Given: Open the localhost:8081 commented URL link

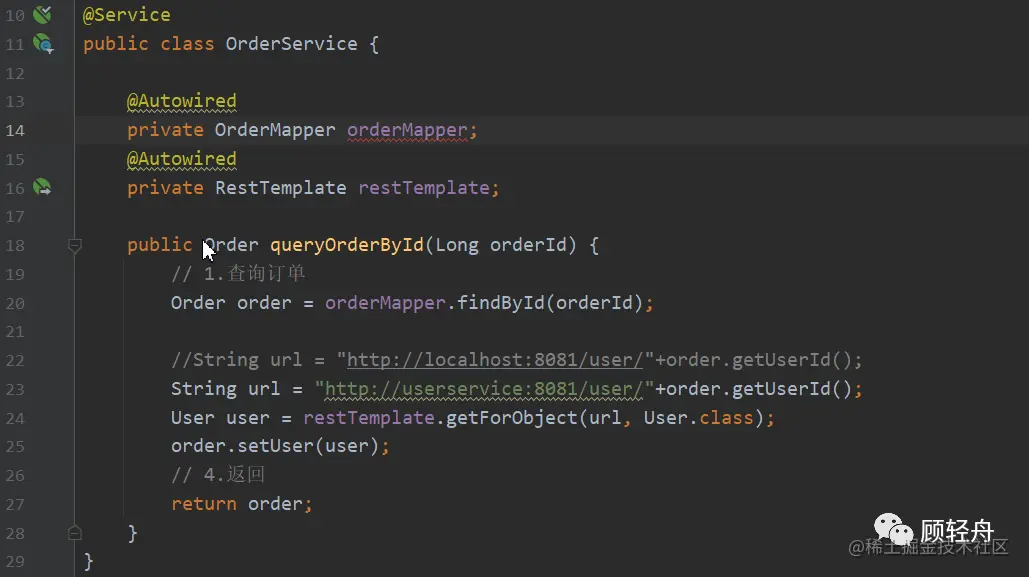Looking at the screenshot, I should [495, 360].
